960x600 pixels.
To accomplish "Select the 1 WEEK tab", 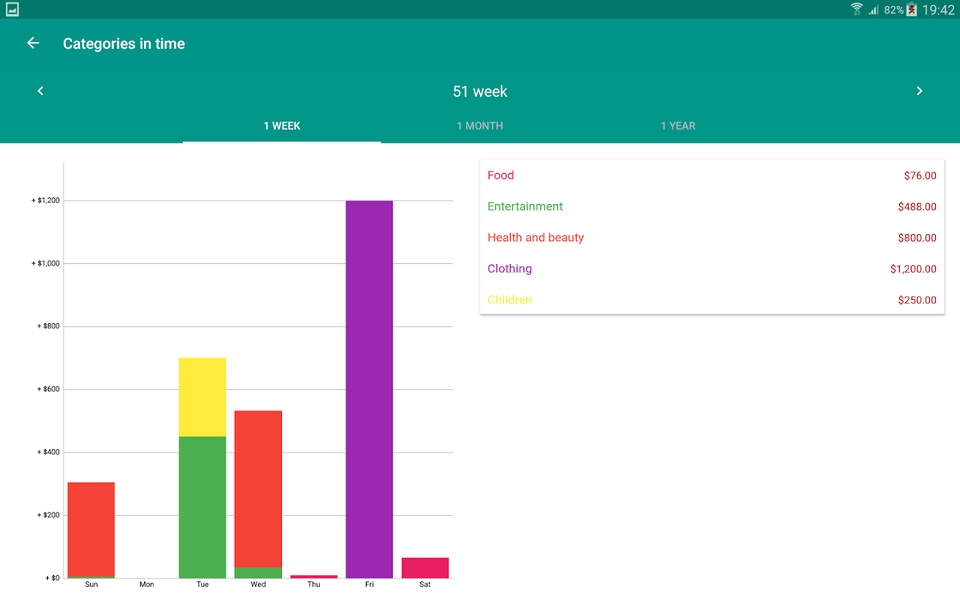I will [282, 126].
